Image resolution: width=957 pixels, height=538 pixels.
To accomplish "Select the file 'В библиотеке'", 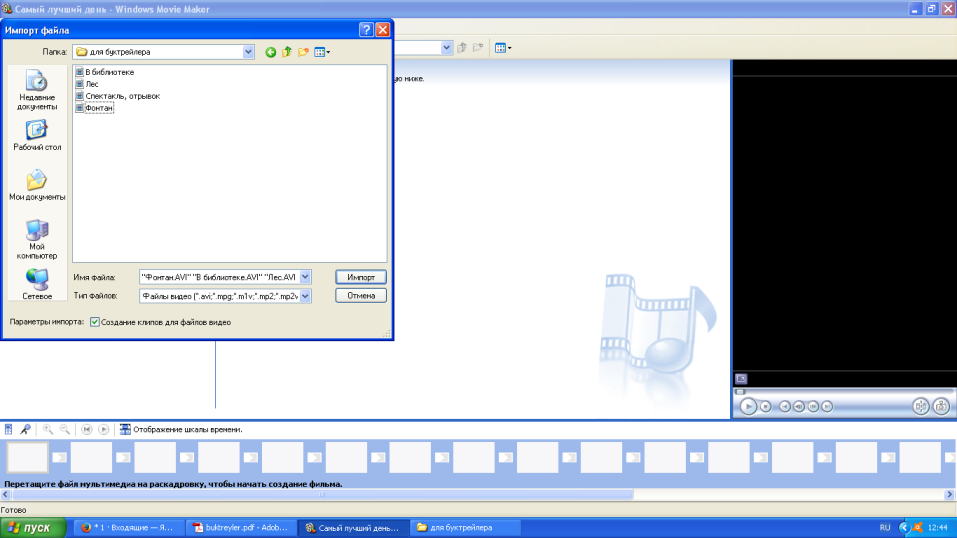I will pyautogui.click(x=104, y=72).
